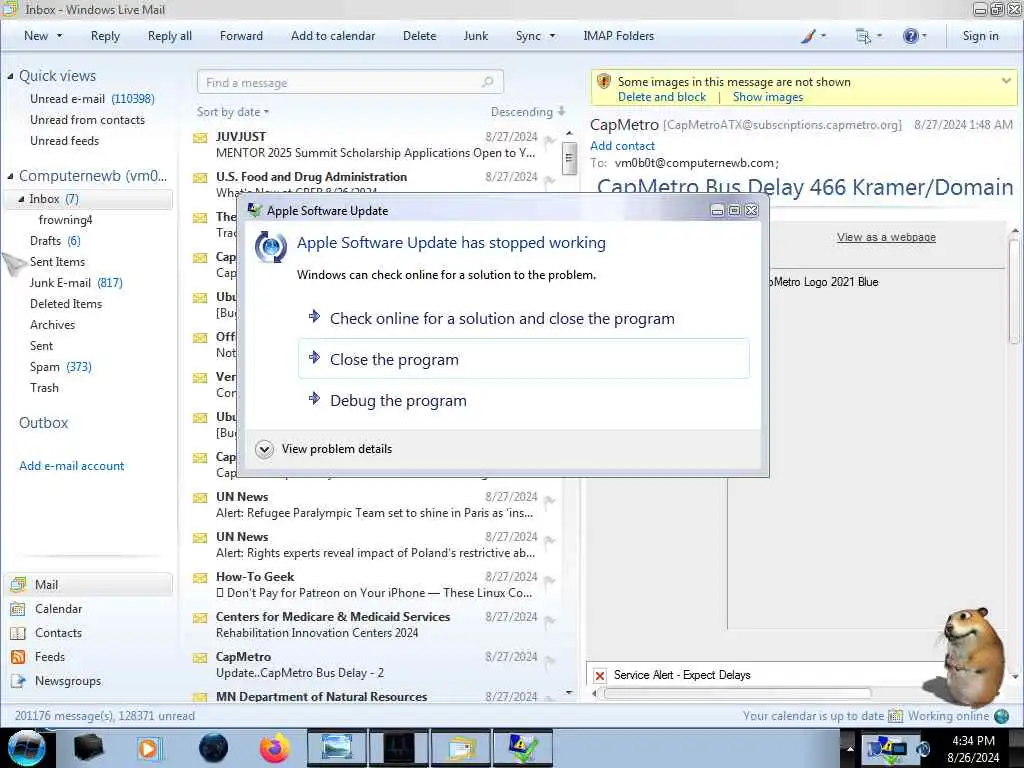Click the envelope icon for JUVJUST message
This screenshot has width=1024, height=768.
point(200,138)
